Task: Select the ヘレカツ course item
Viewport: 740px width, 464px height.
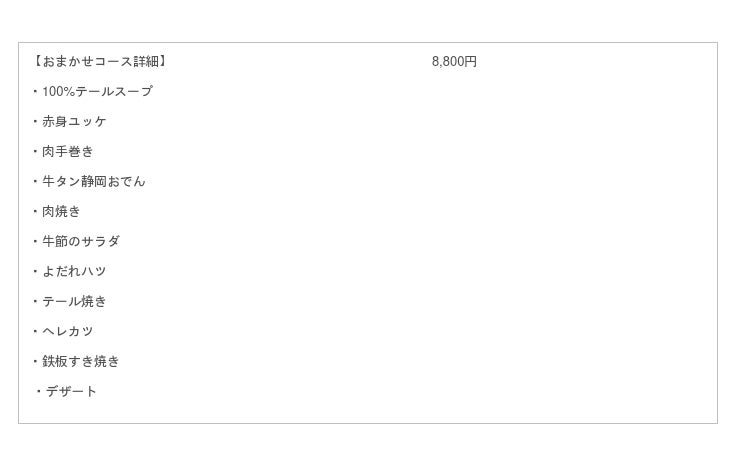Action: tap(68, 331)
